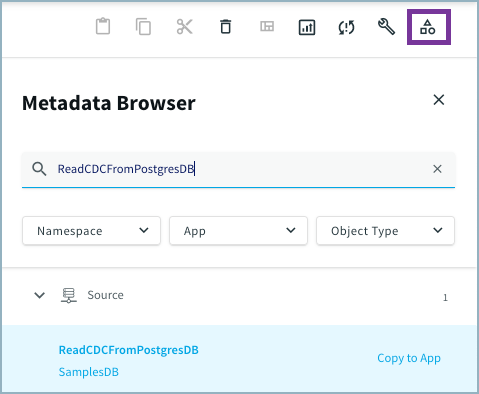Click into the metadata search field
Screen dimensions: 479x394
238,169
